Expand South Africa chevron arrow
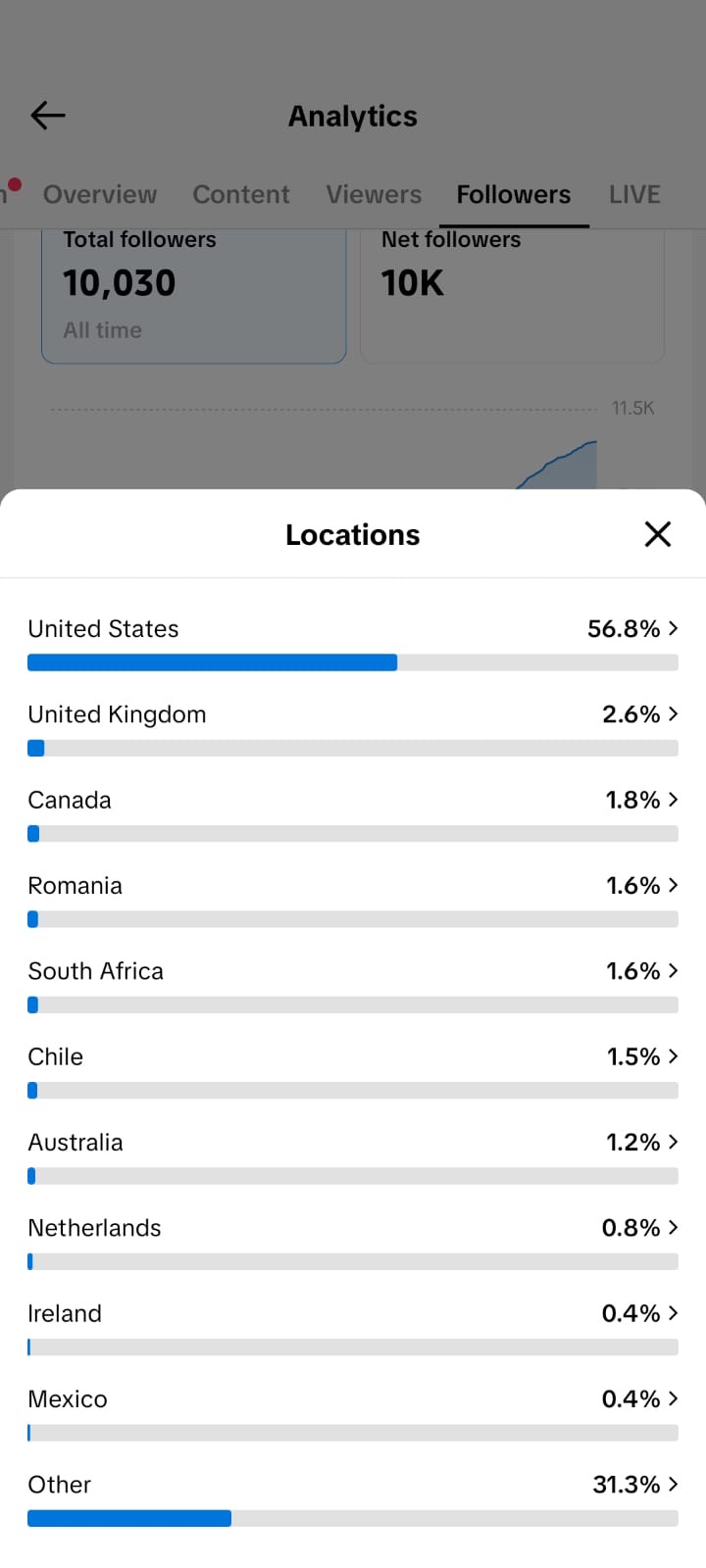Screen dimensions: 706x1568 pos(673,970)
